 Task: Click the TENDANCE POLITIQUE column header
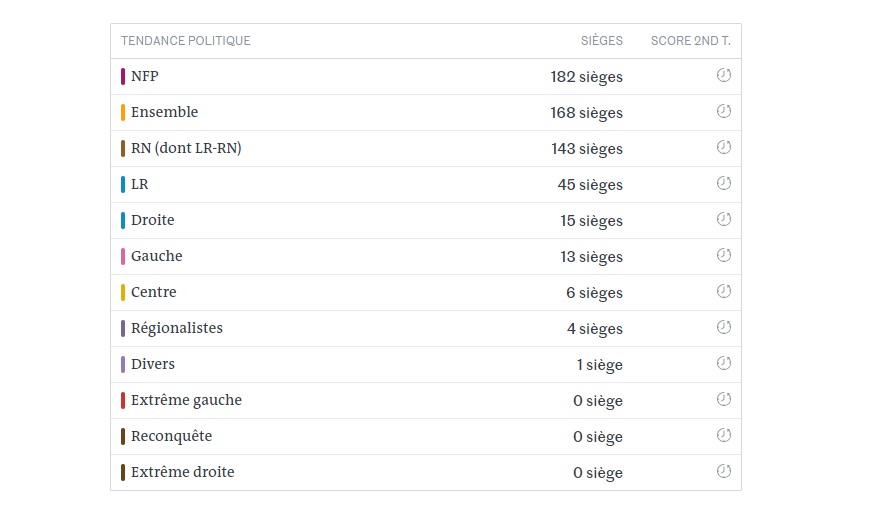point(186,41)
